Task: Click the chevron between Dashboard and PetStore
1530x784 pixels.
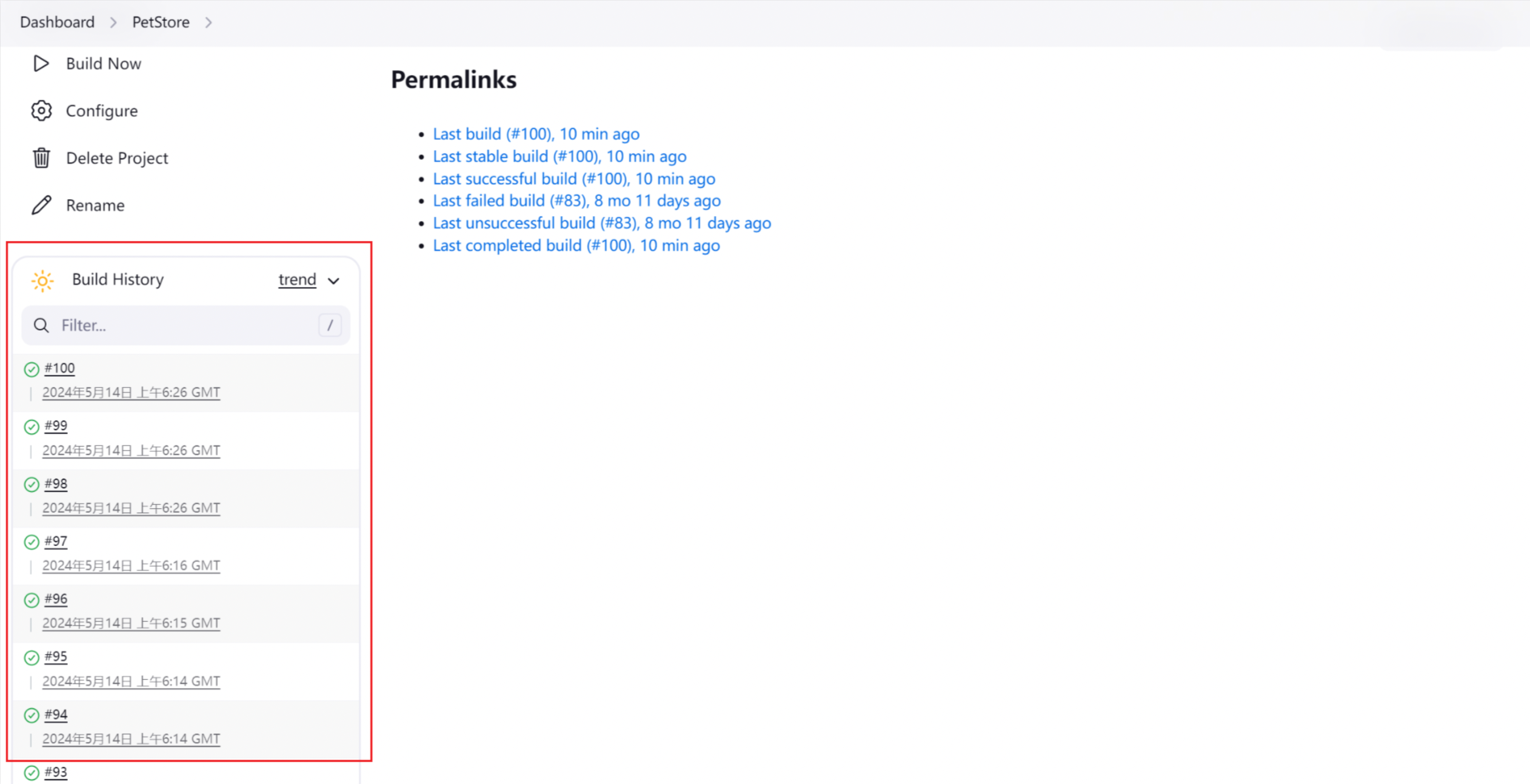Action: coord(113,22)
